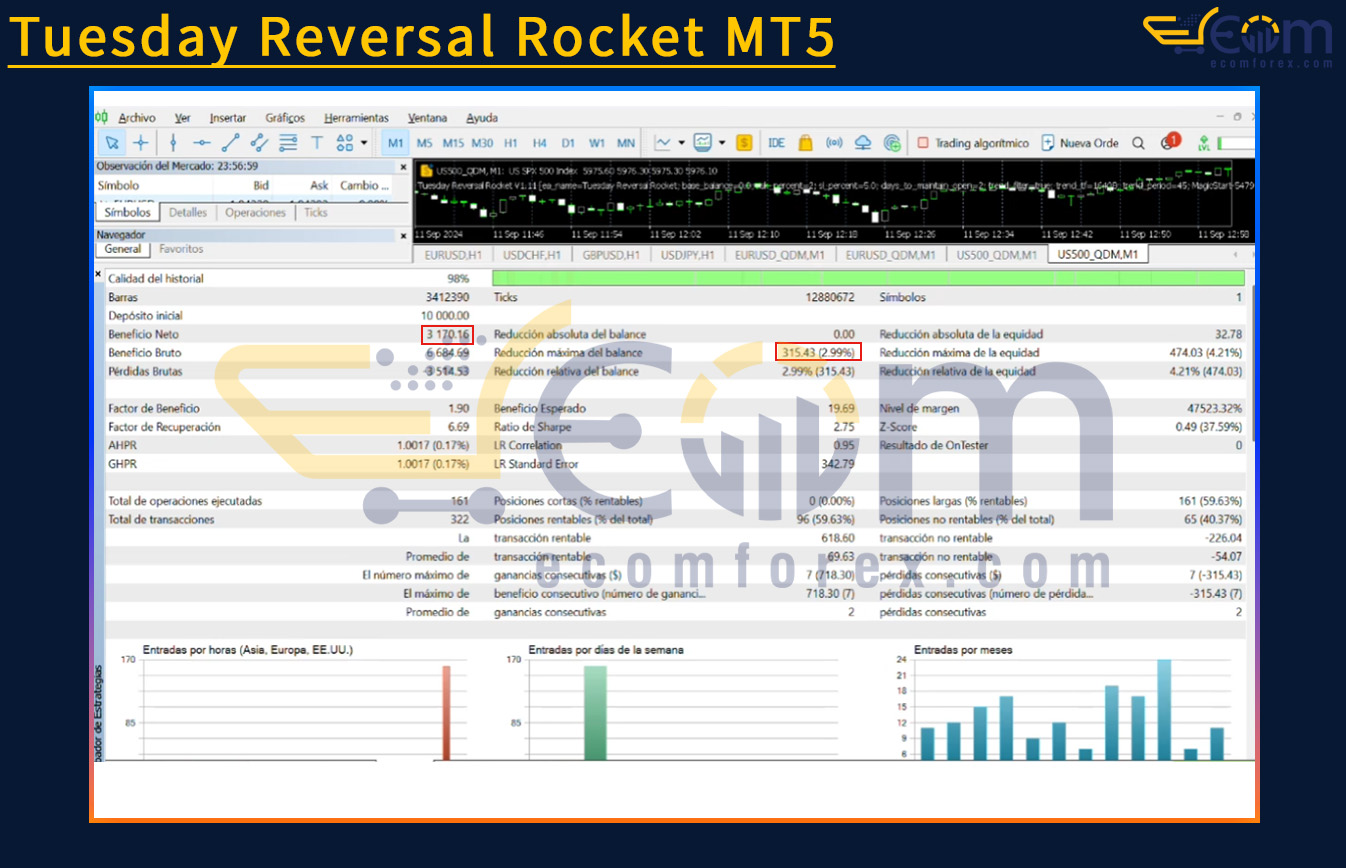Switch chart to M1 timeframe

pyautogui.click(x=396, y=143)
